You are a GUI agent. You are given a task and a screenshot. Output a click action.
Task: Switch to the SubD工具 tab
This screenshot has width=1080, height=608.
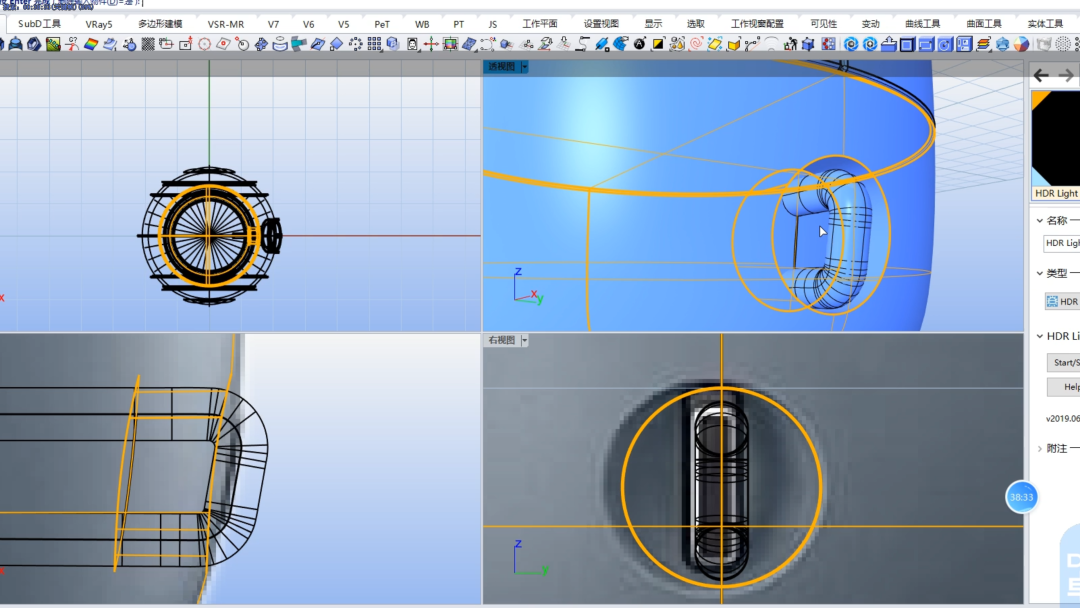click(x=39, y=24)
